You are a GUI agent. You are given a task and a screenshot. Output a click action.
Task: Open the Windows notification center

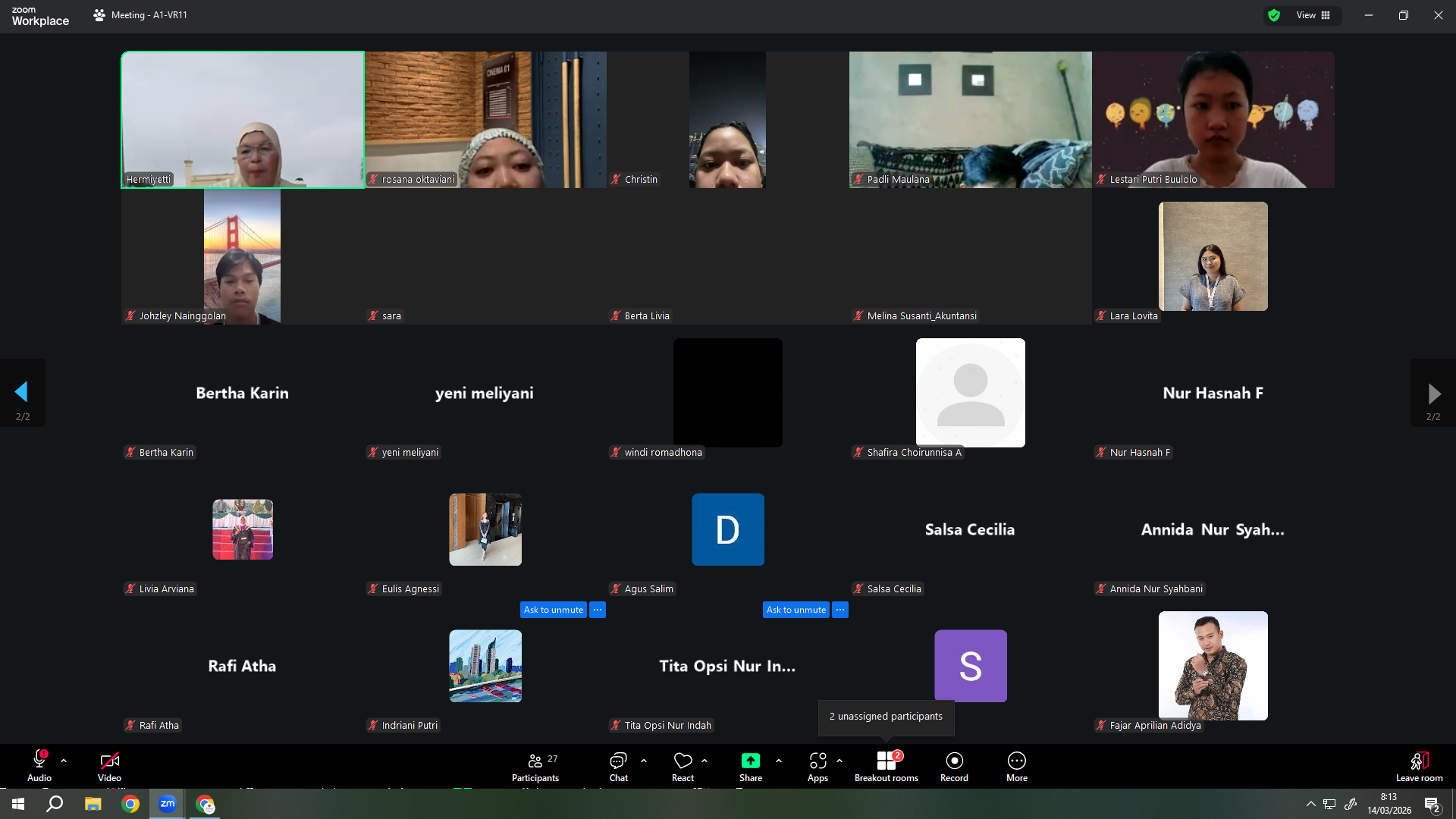pos(1432,805)
